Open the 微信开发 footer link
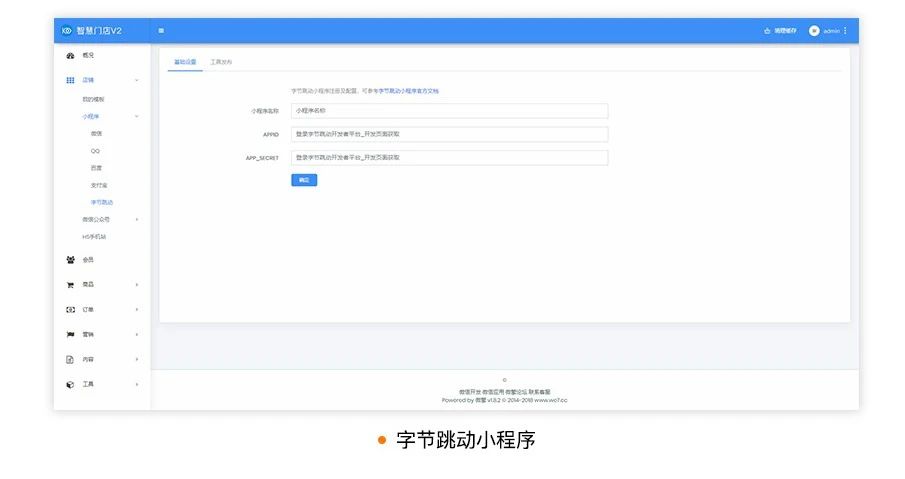The image size is (905, 479). [x=470, y=392]
